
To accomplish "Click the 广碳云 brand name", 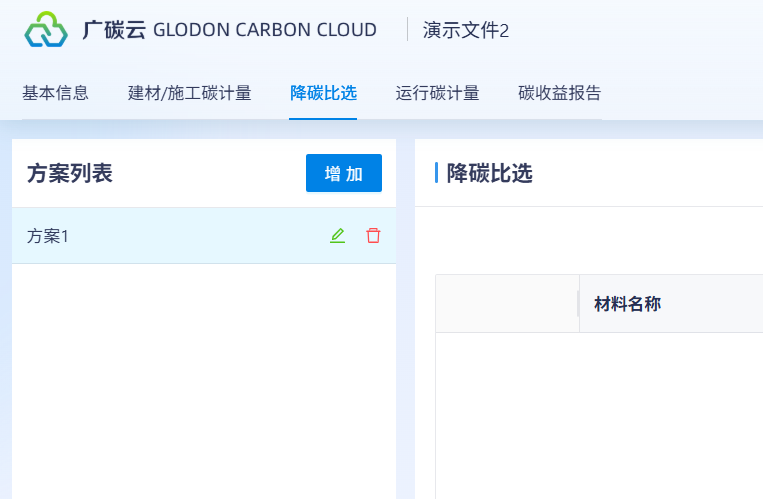I will point(114,30).
